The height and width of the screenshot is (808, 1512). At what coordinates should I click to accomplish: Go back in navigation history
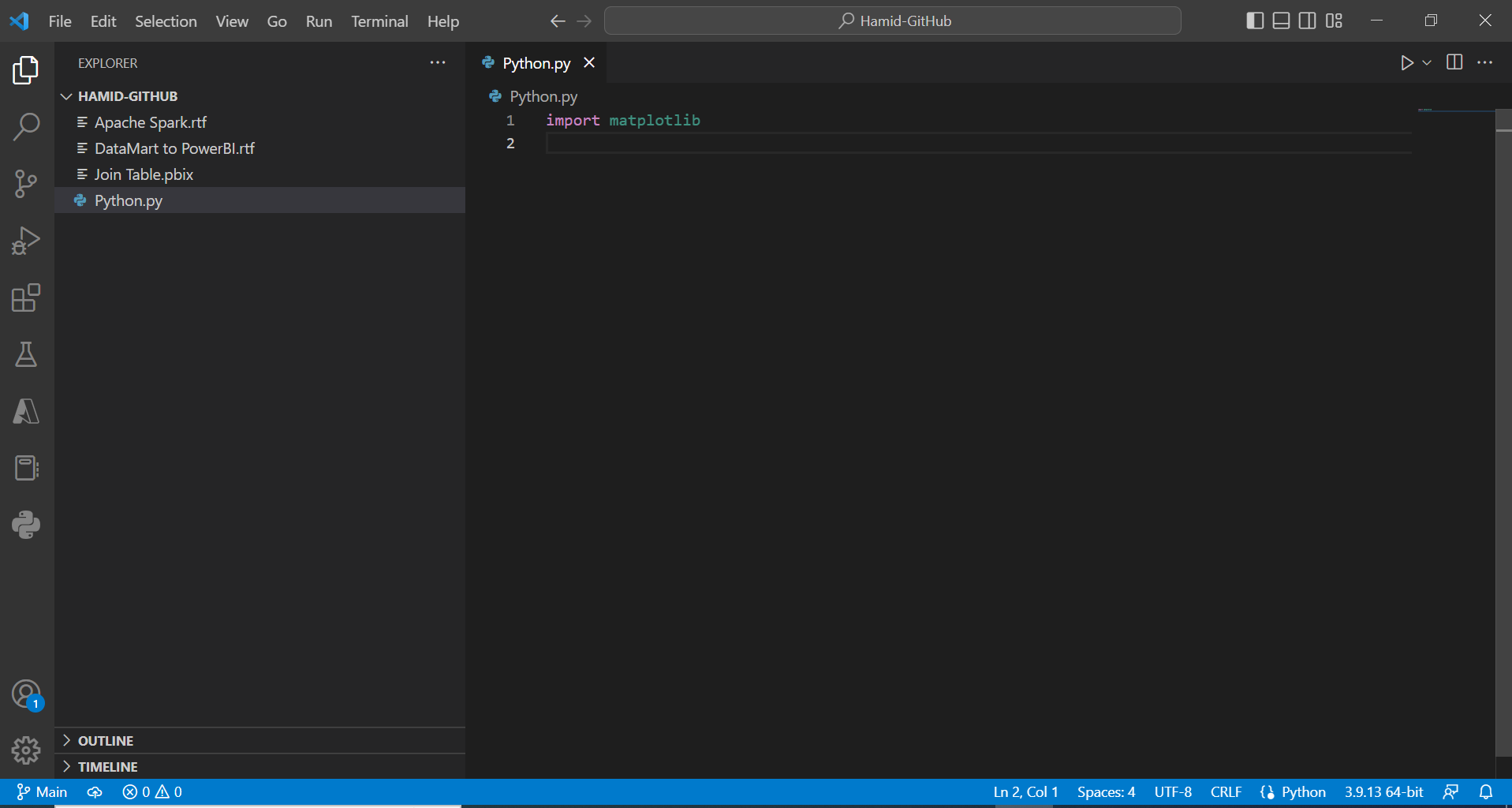558,21
